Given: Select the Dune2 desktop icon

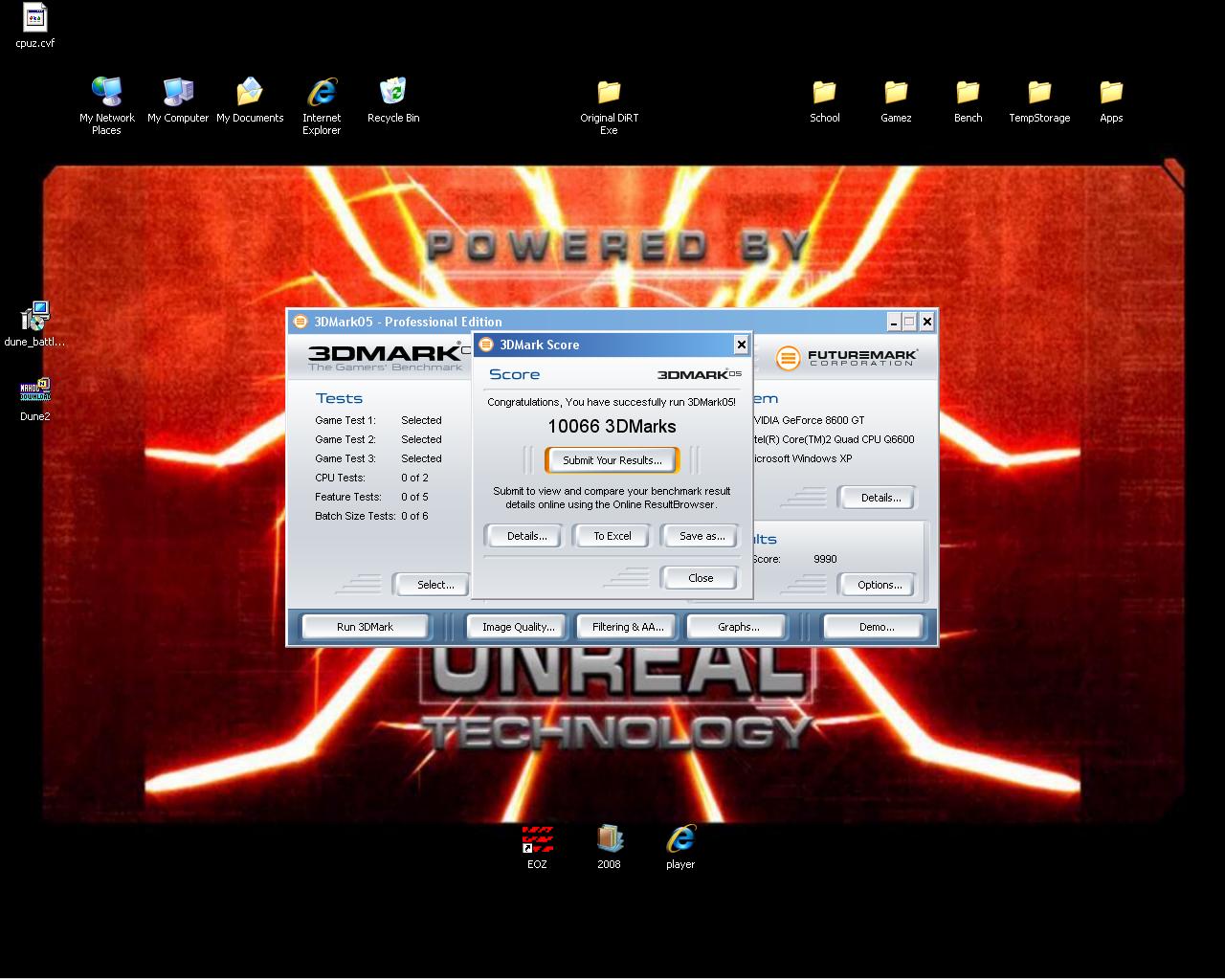Looking at the screenshot, I should [35, 390].
